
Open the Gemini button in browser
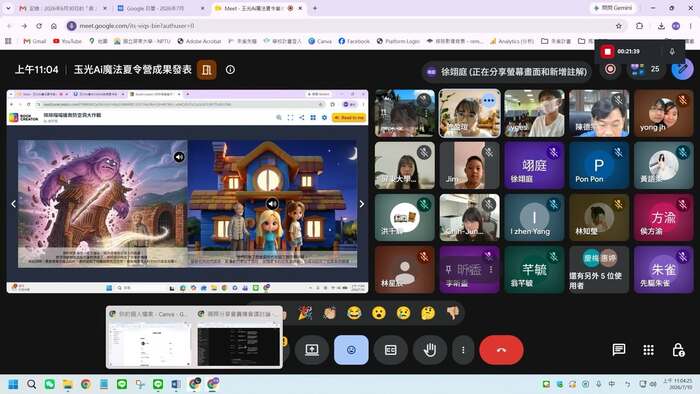[x=612, y=8]
